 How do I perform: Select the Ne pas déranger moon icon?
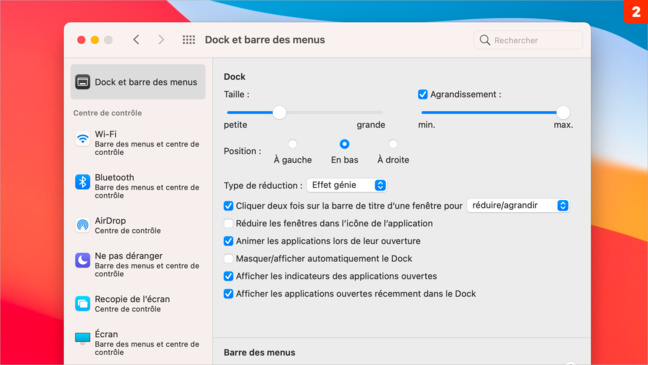tap(83, 260)
